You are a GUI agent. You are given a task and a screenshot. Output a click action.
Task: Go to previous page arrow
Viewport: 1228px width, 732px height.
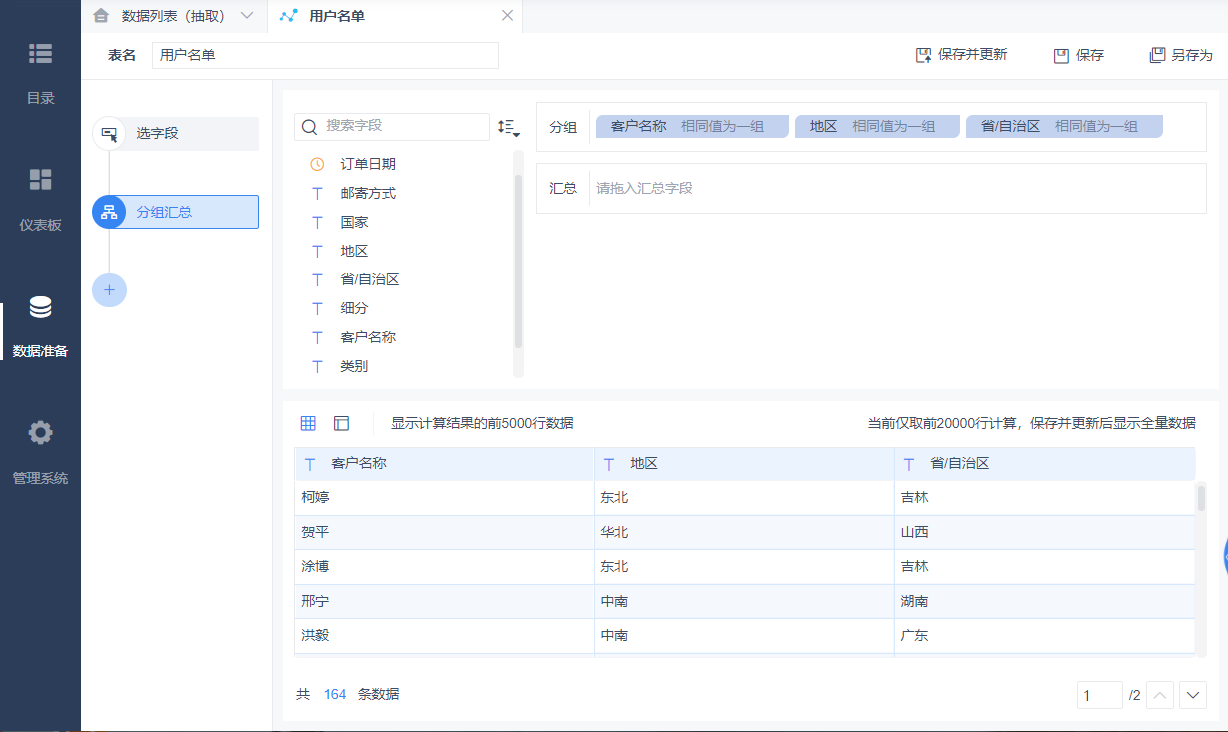click(x=1159, y=695)
